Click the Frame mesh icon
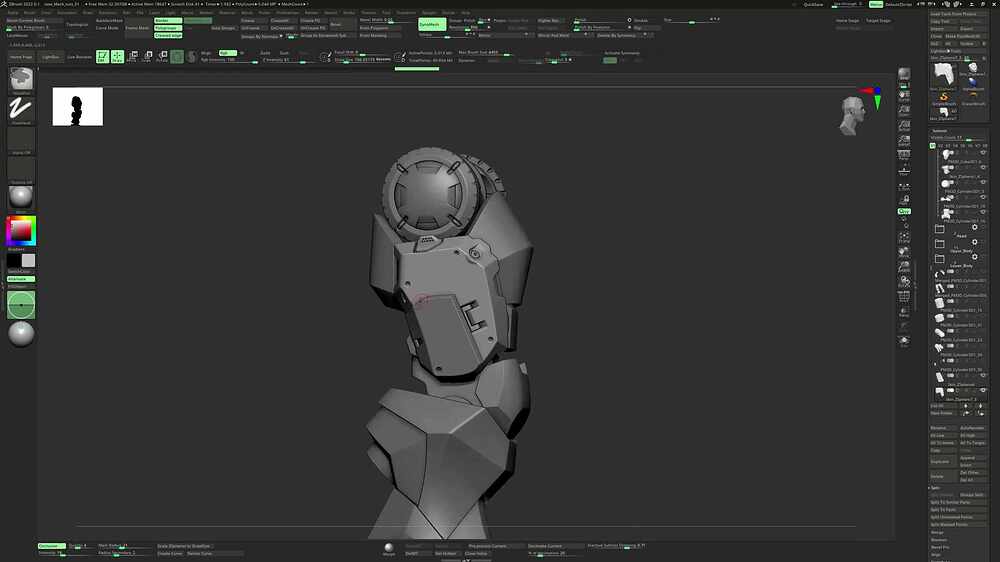This screenshot has width=1000, height=562. [x=904, y=237]
